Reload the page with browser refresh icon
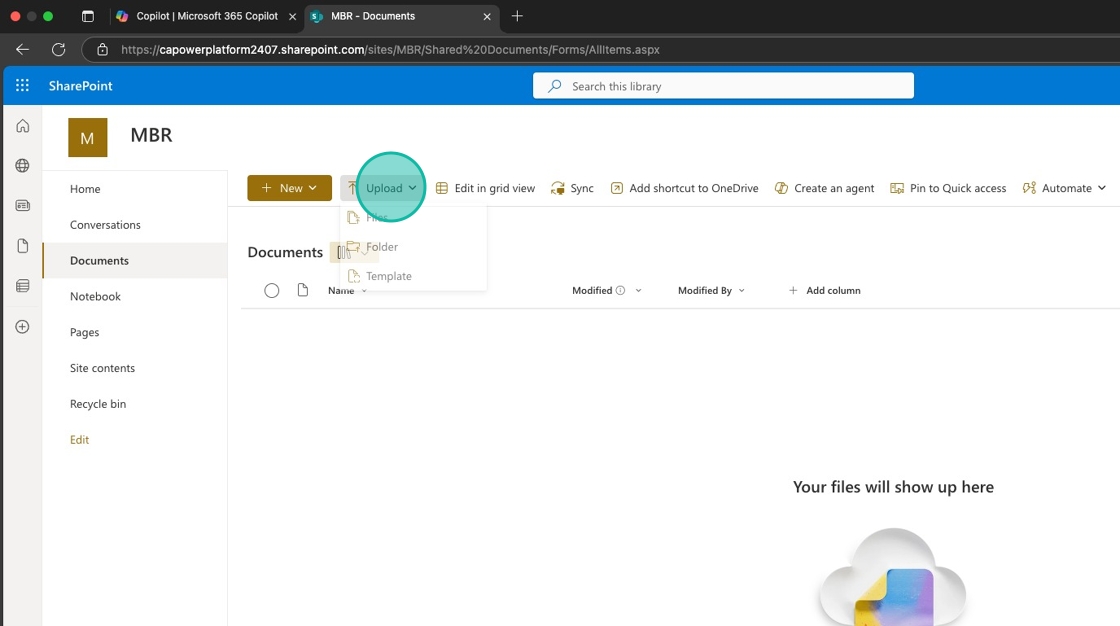This screenshot has width=1120, height=626. (58, 49)
